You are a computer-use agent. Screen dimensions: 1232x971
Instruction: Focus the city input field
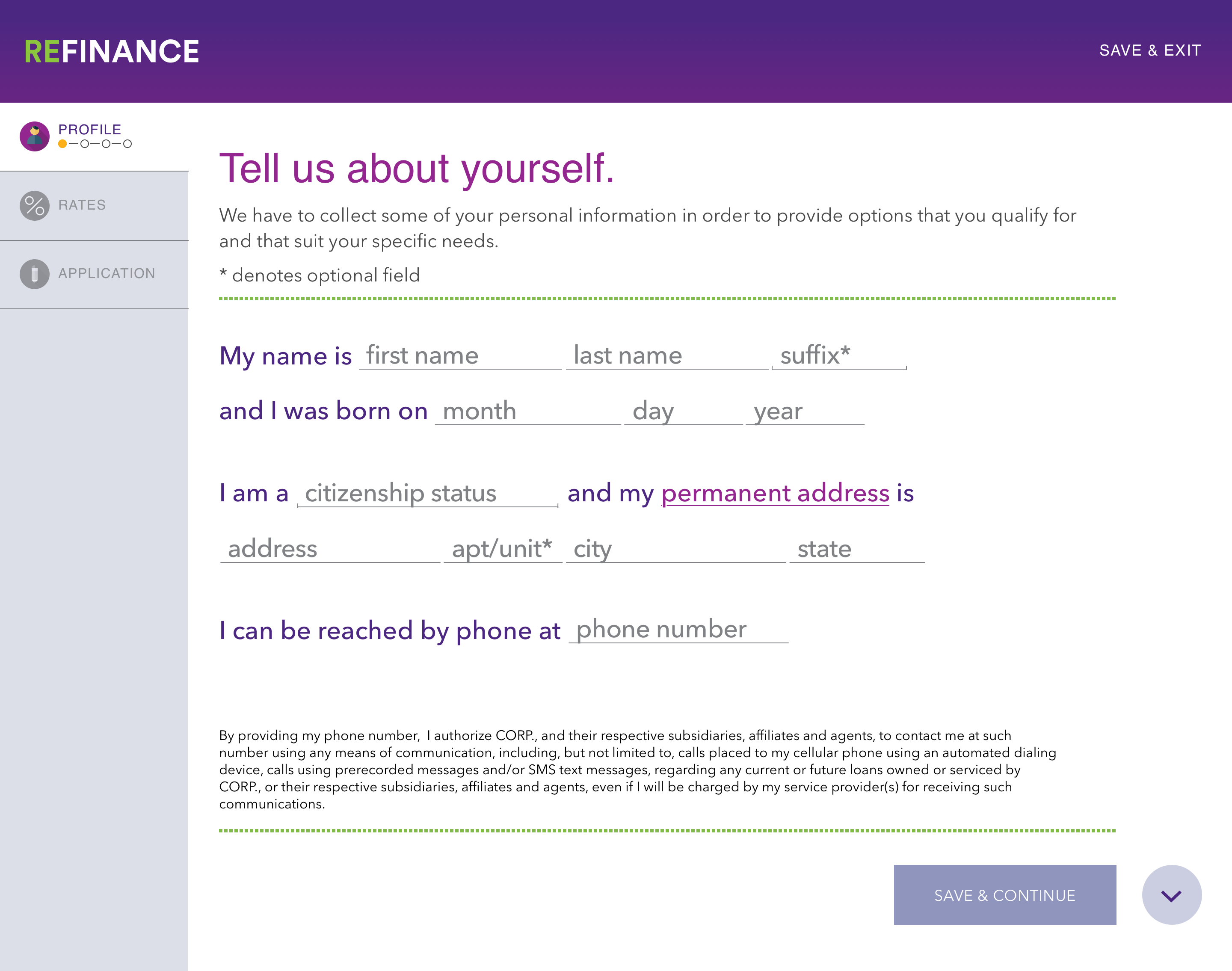pos(676,549)
